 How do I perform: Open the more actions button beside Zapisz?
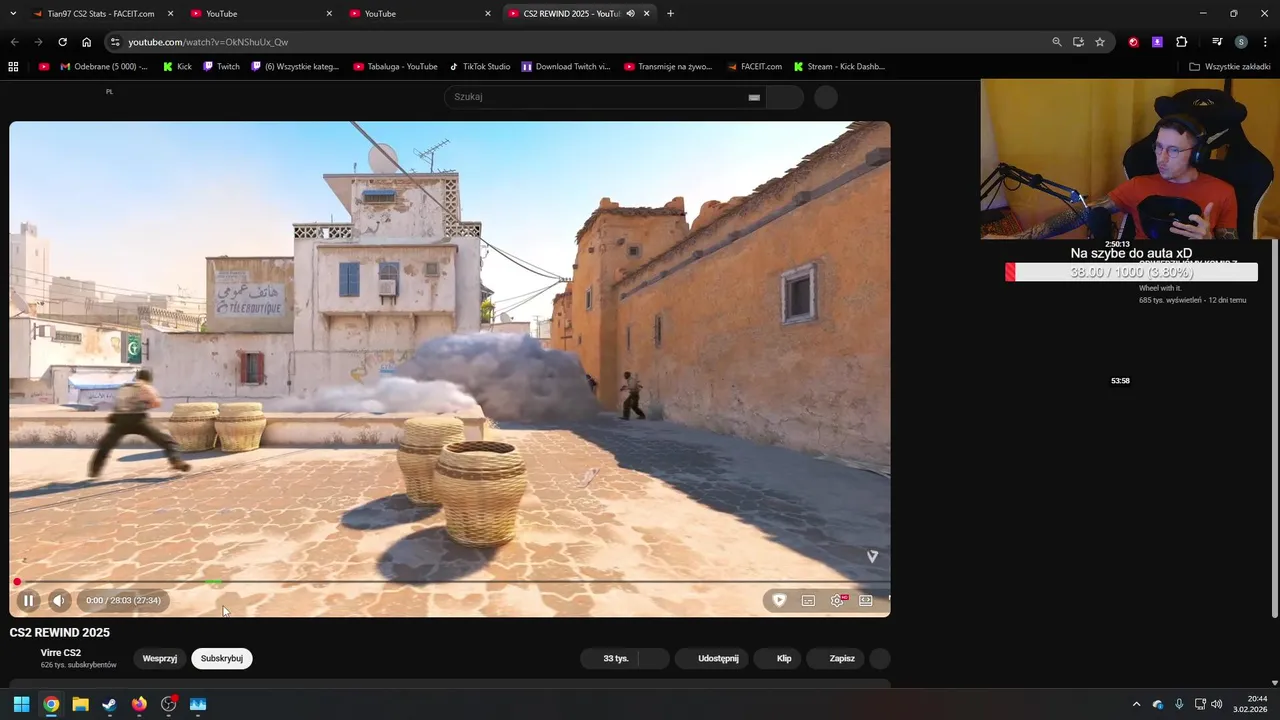pos(880,659)
